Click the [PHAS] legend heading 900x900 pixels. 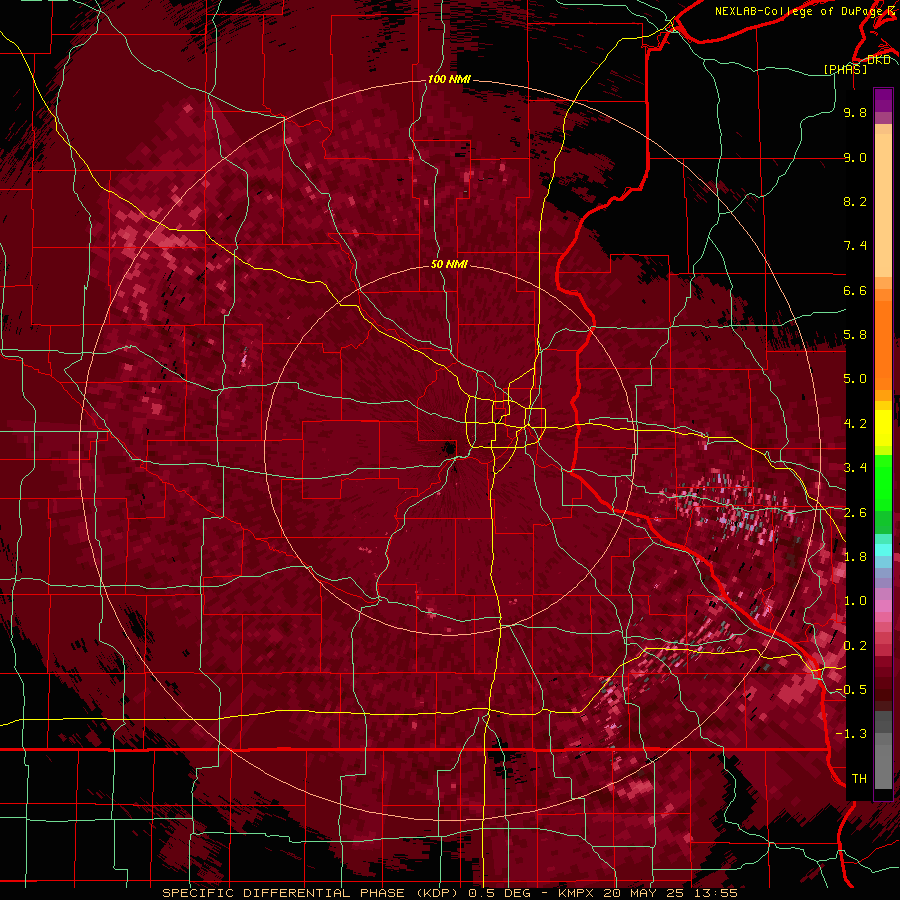(845, 69)
